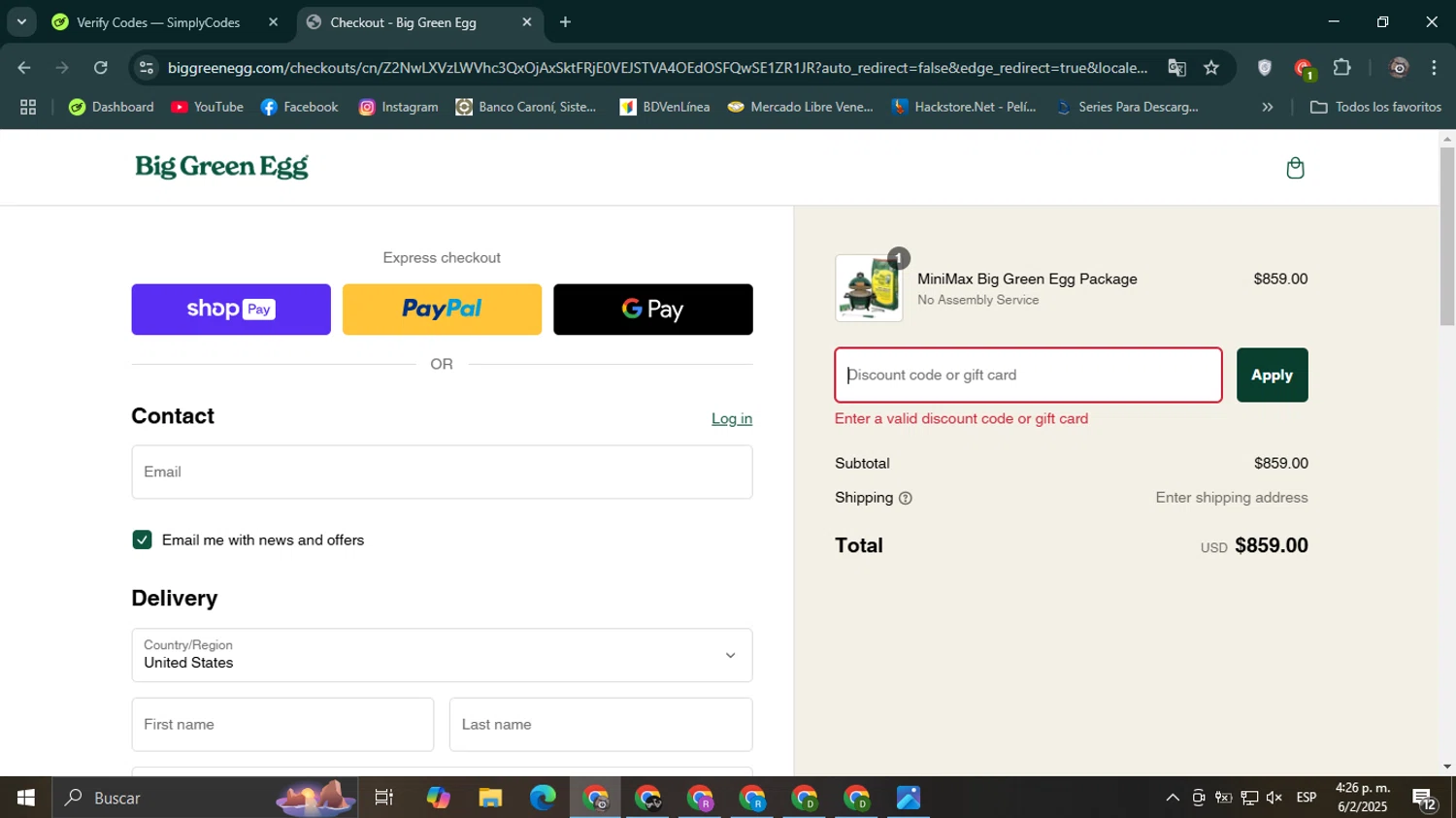Click the ESP language indicator
The image size is (1456, 818).
pyautogui.click(x=1307, y=798)
